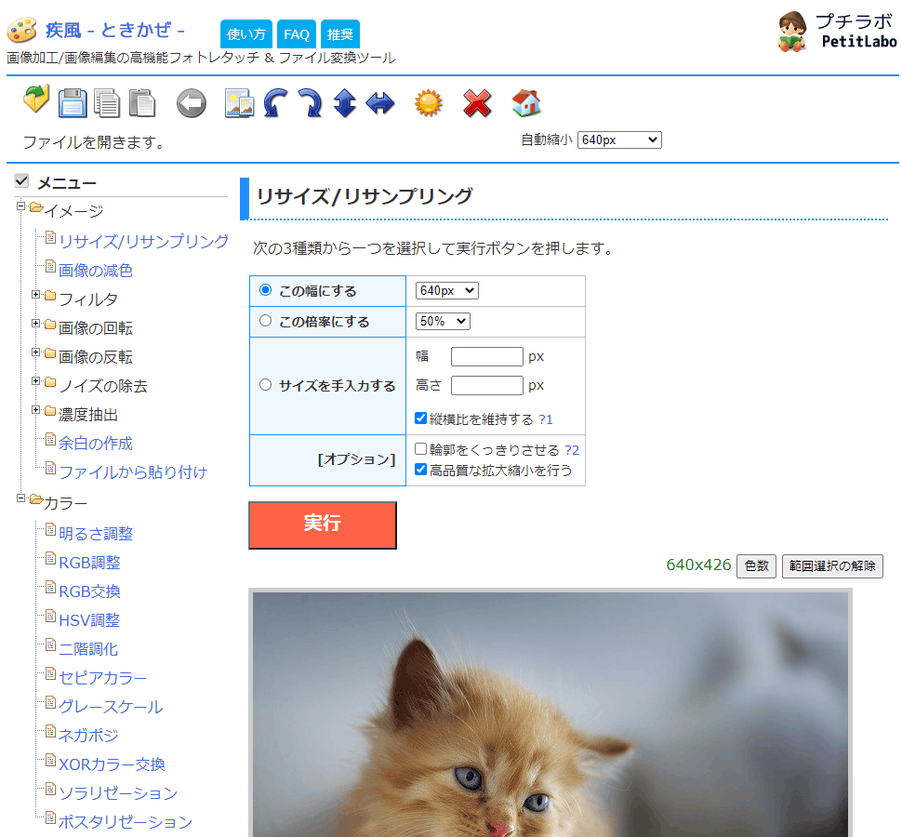Click the red 実行 button
The width and height of the screenshot is (902, 837).
pyautogui.click(x=322, y=525)
